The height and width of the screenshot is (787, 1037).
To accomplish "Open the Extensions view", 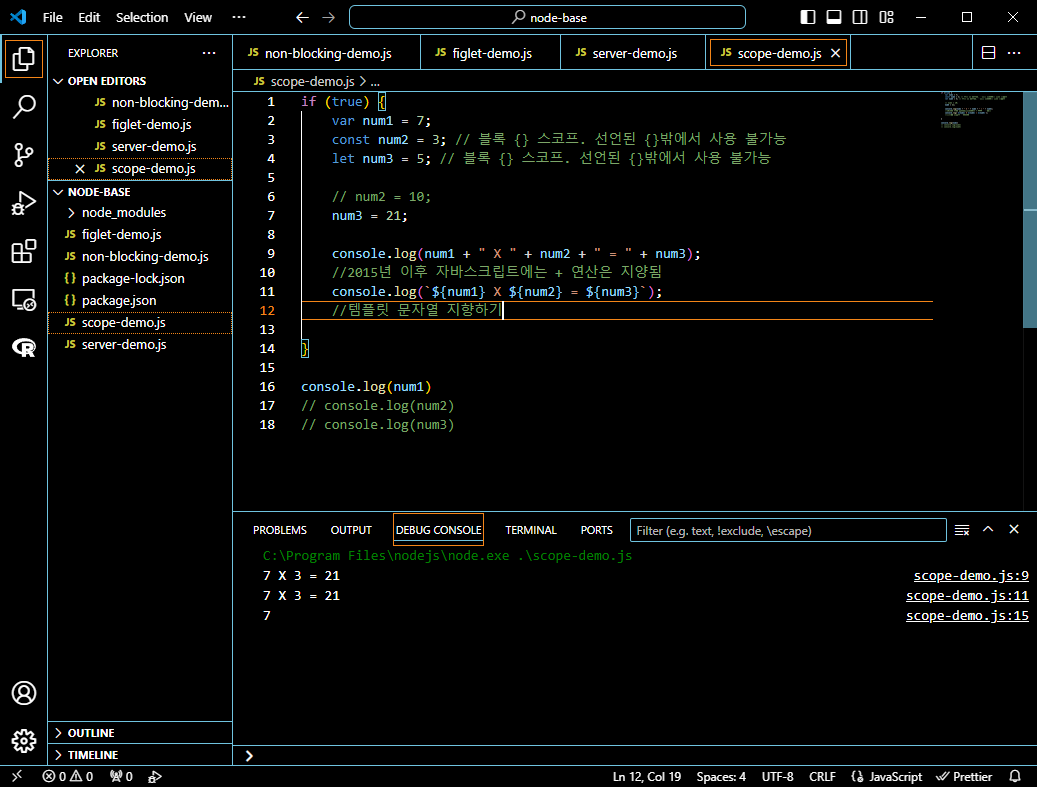I will pos(24,251).
